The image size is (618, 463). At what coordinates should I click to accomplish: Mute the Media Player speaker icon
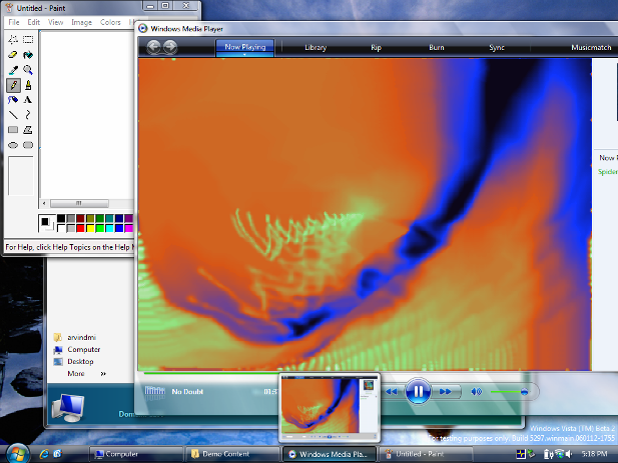pyautogui.click(x=477, y=392)
